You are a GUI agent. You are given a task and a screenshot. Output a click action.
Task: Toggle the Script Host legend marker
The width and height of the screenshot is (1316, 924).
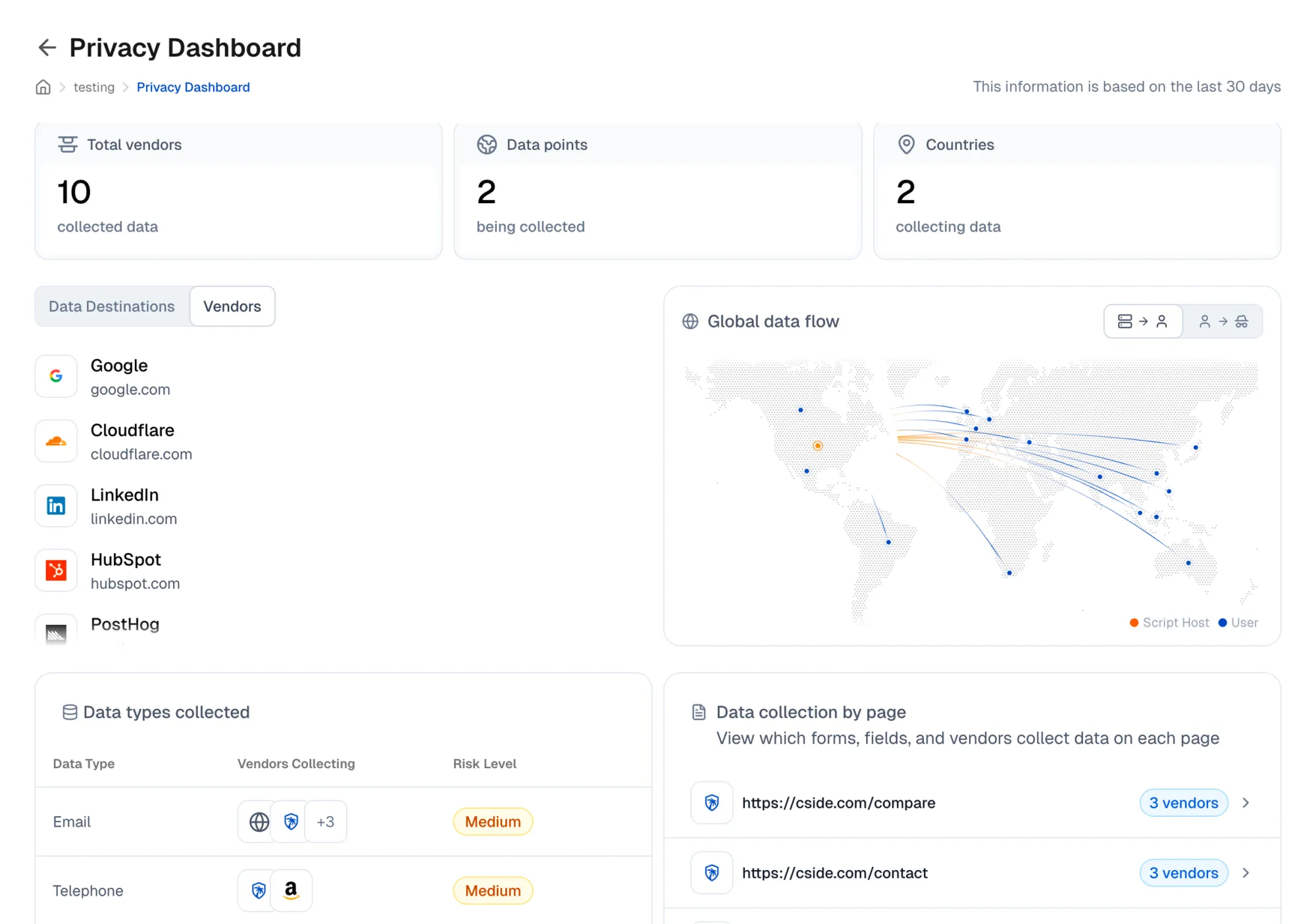tap(1134, 622)
